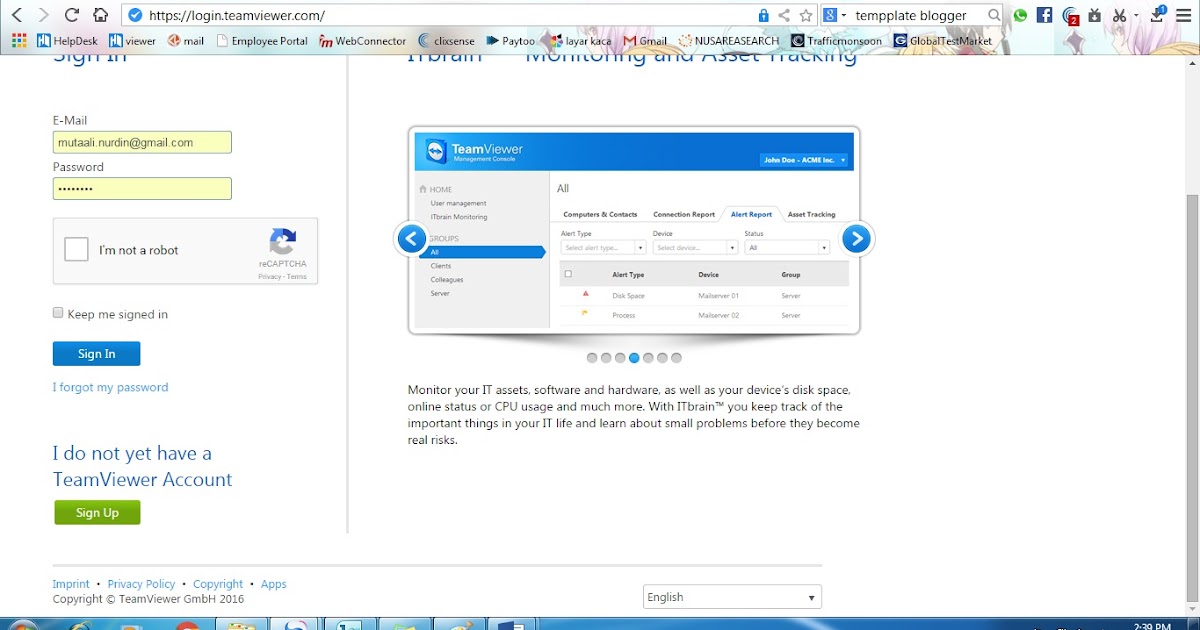This screenshot has height=630, width=1200.
Task: Click the scrollbar up arrow
Action: (1192, 62)
